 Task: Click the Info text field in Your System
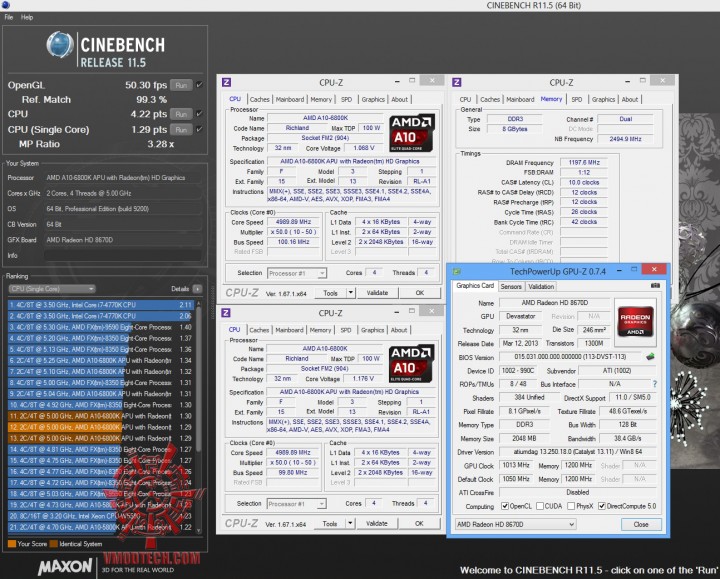click(x=123, y=255)
